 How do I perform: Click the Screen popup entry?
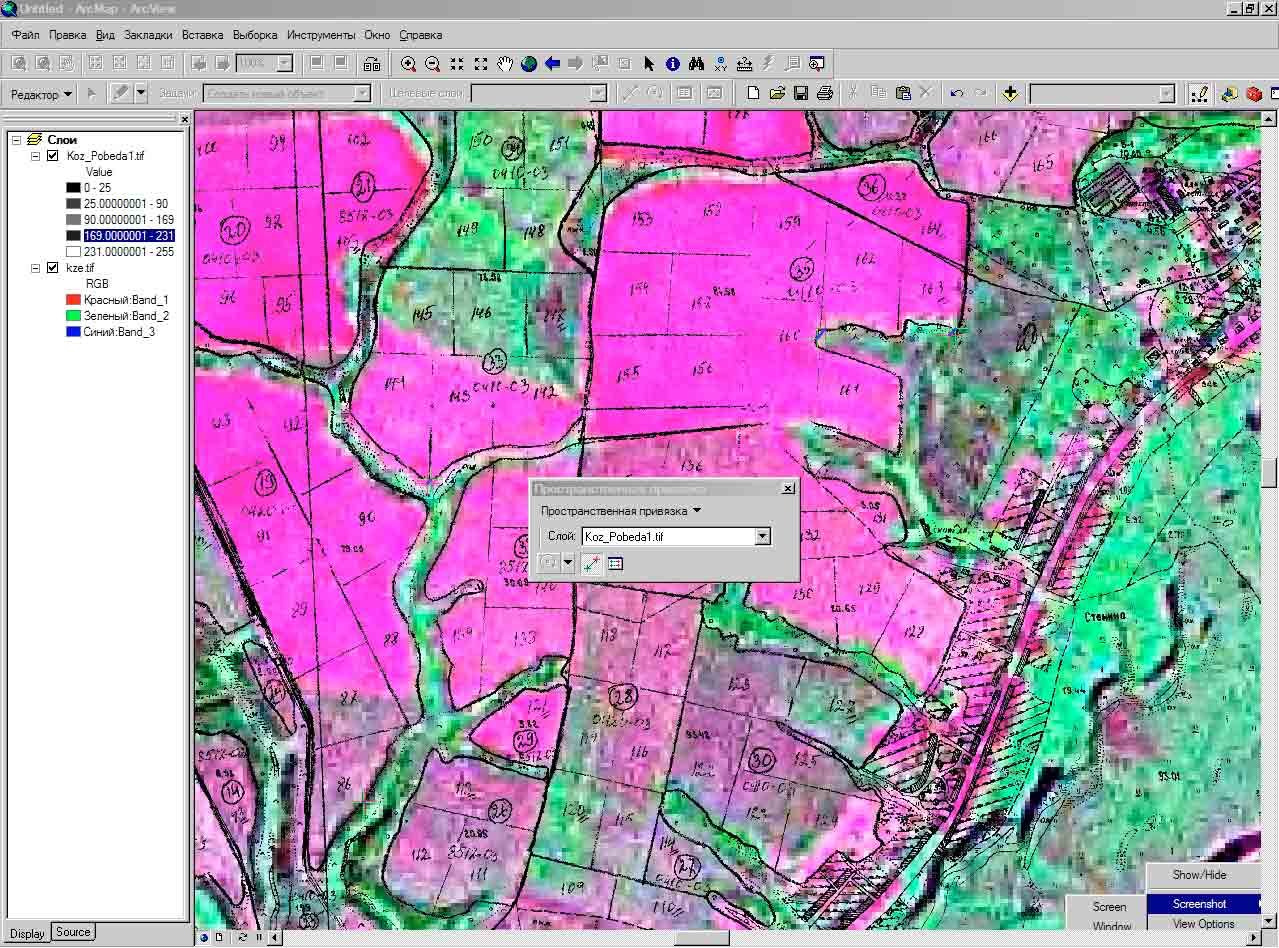click(x=1109, y=907)
